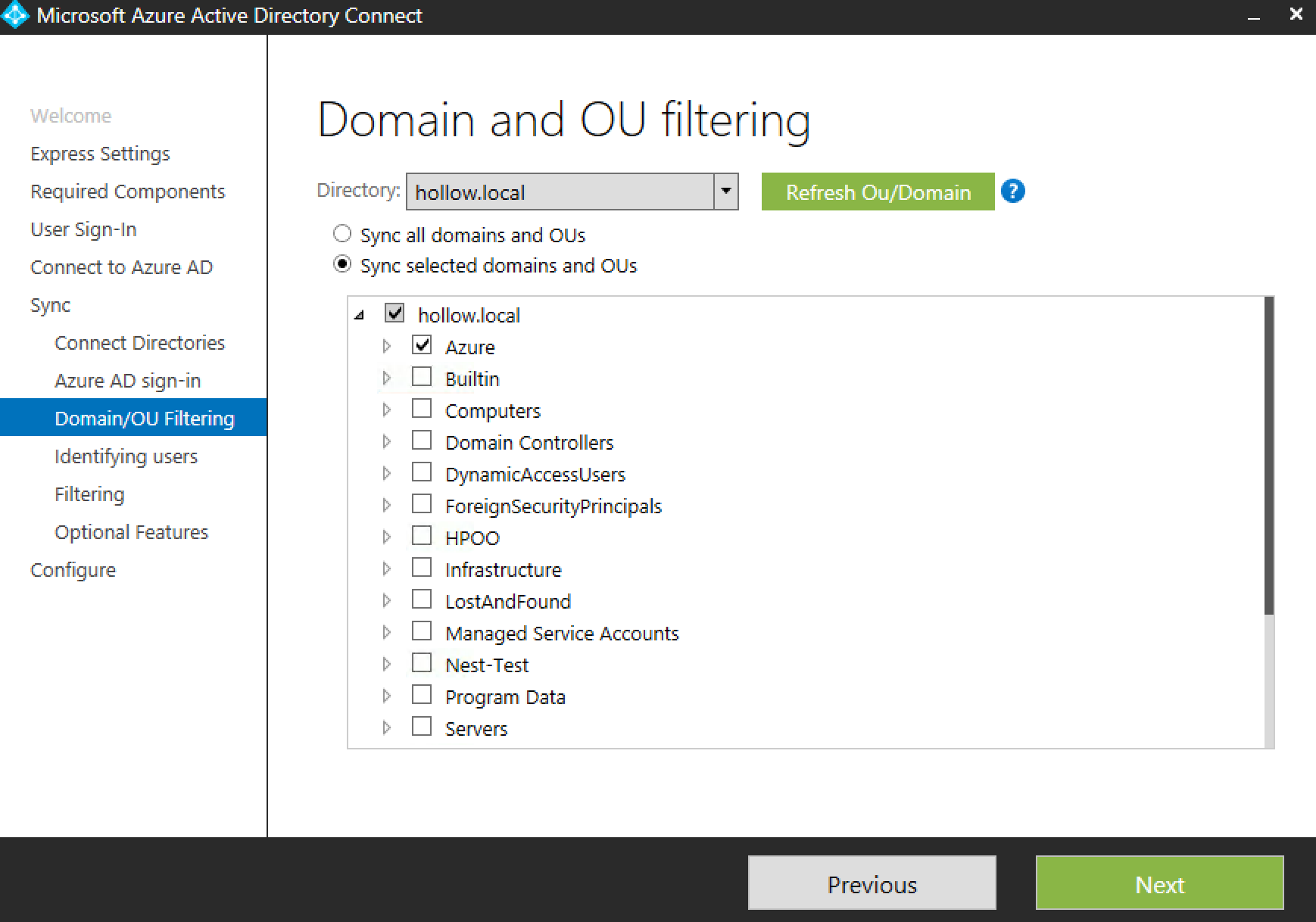Click the OU tree vertical scrollbar
The image size is (1316, 922).
pos(1269,454)
